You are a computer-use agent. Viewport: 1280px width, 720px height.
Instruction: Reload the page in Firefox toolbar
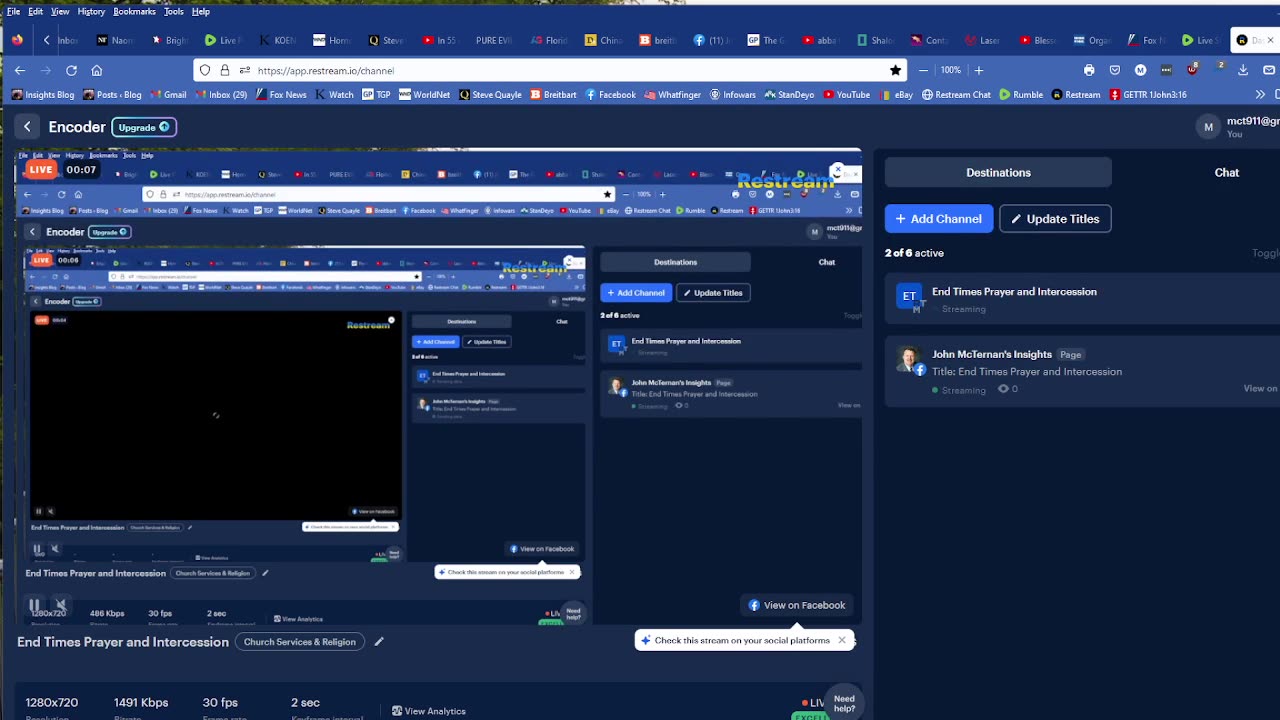pyautogui.click(x=71, y=70)
